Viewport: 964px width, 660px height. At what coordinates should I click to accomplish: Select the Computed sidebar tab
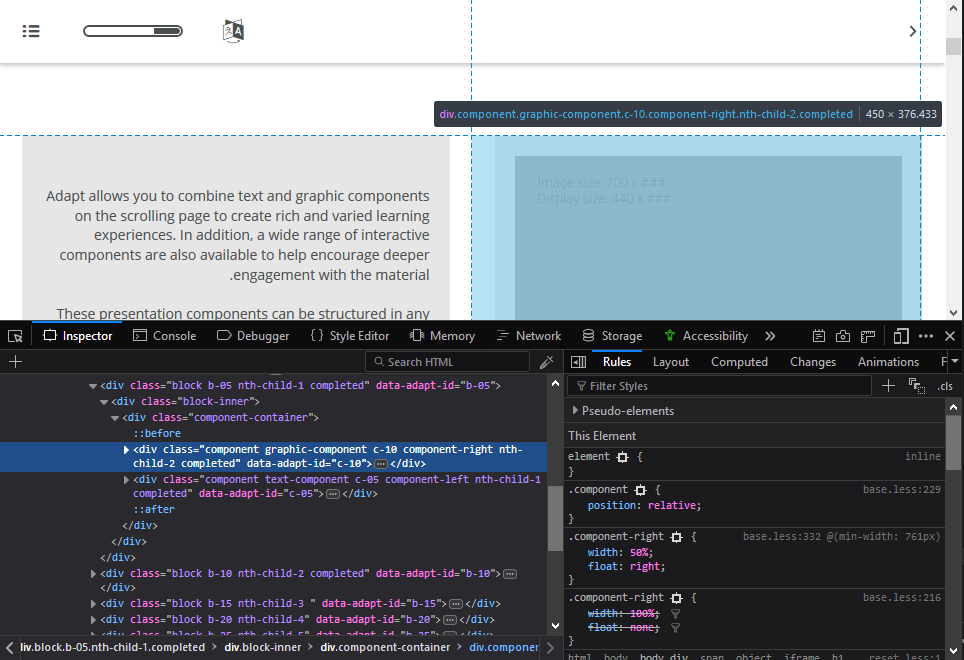[x=739, y=362]
